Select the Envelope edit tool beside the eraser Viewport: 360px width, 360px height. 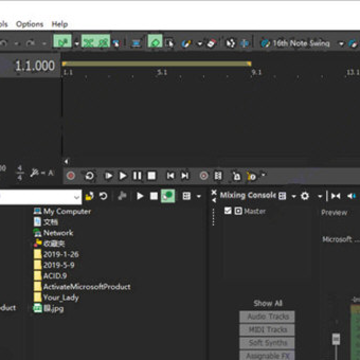click(x=186, y=43)
